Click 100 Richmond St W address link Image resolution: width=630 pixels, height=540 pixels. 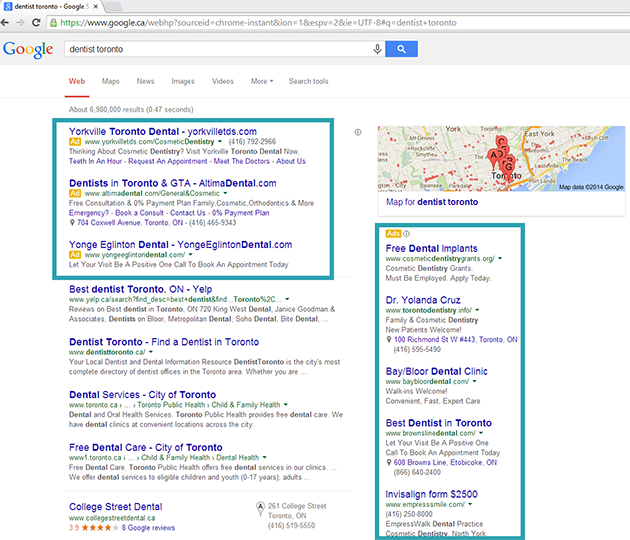[456, 340]
